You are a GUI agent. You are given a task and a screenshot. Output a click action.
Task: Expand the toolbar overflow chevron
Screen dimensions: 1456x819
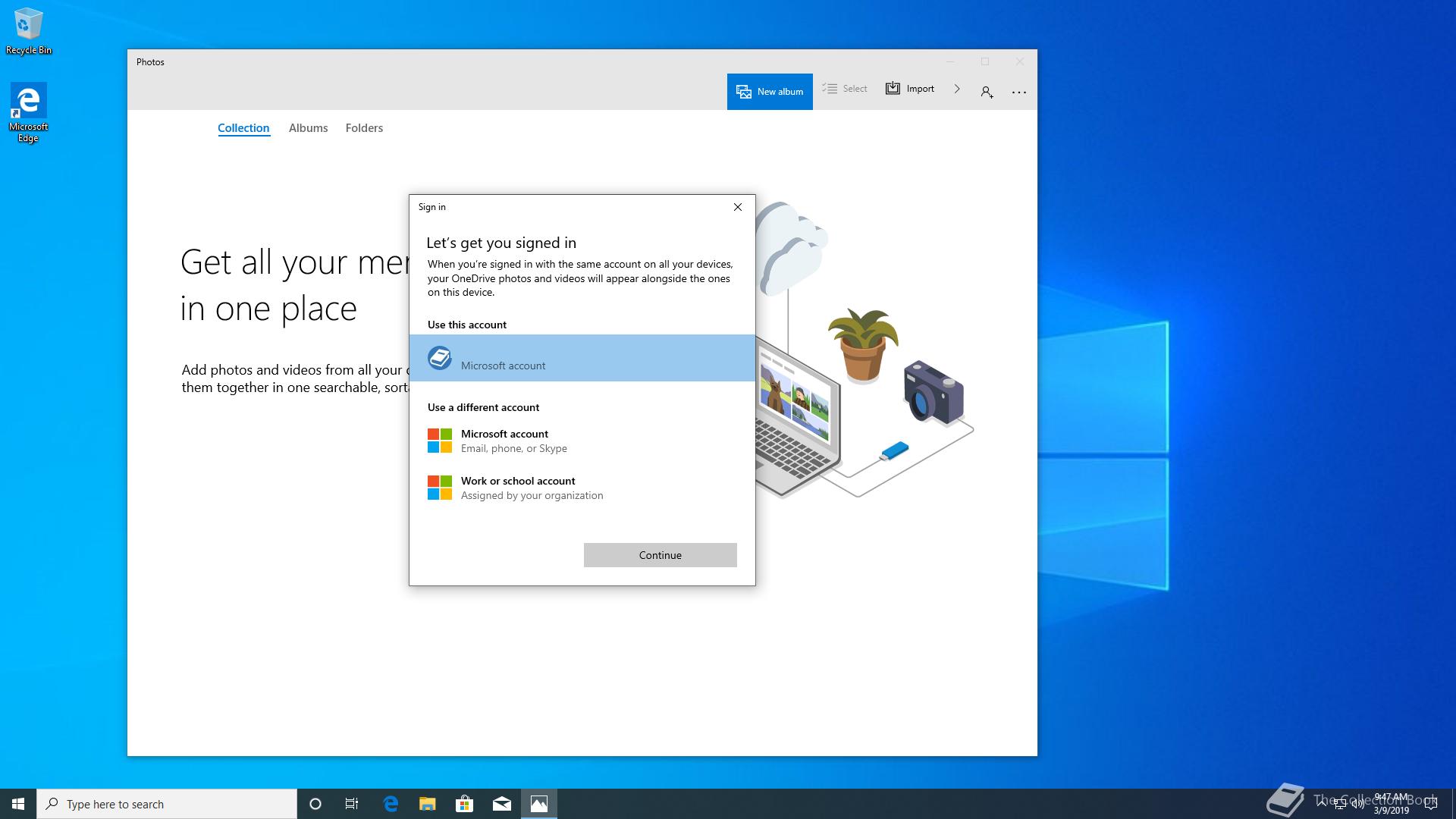[x=957, y=89]
